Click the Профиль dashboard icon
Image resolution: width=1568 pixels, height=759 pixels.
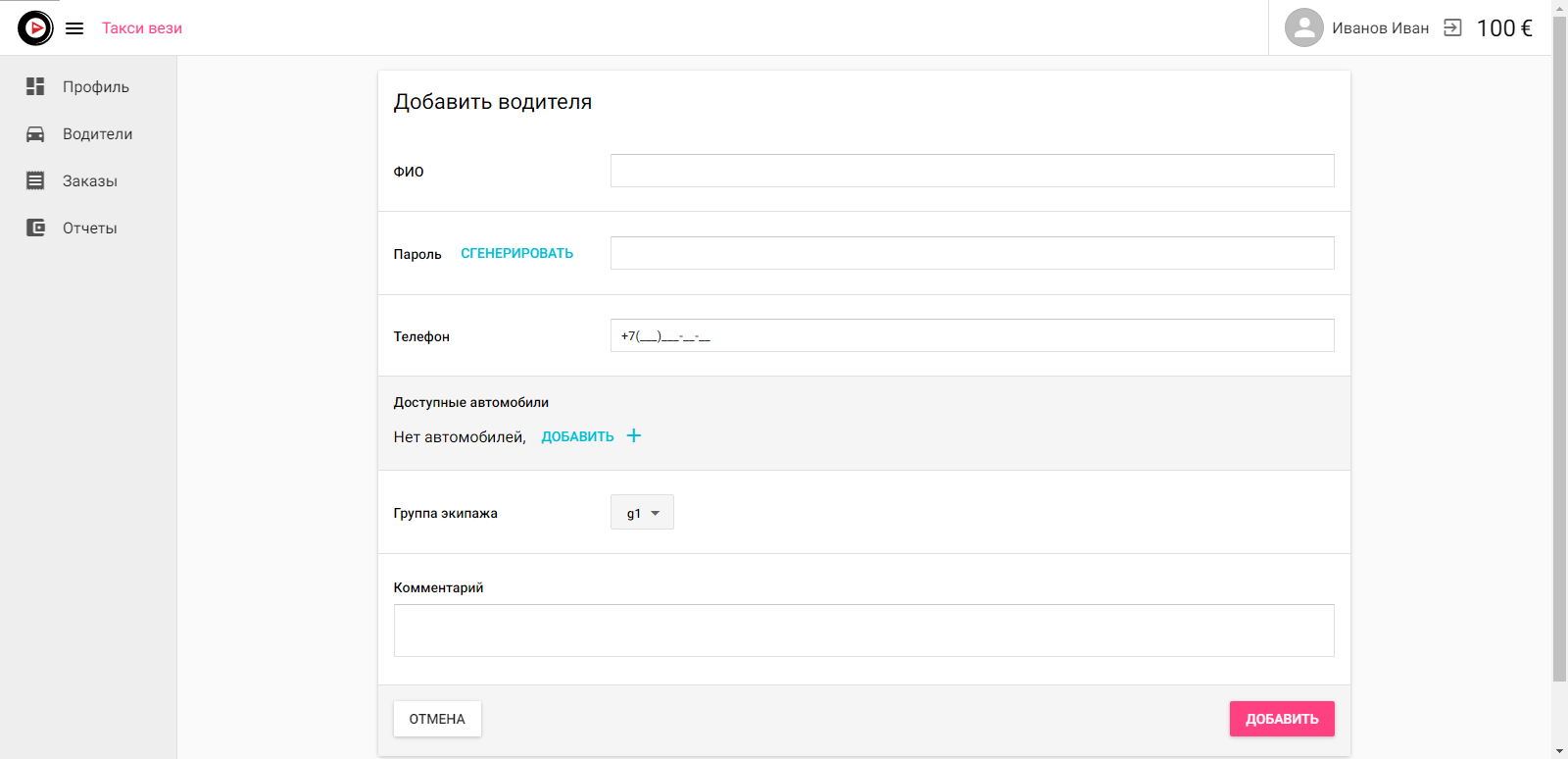35,86
